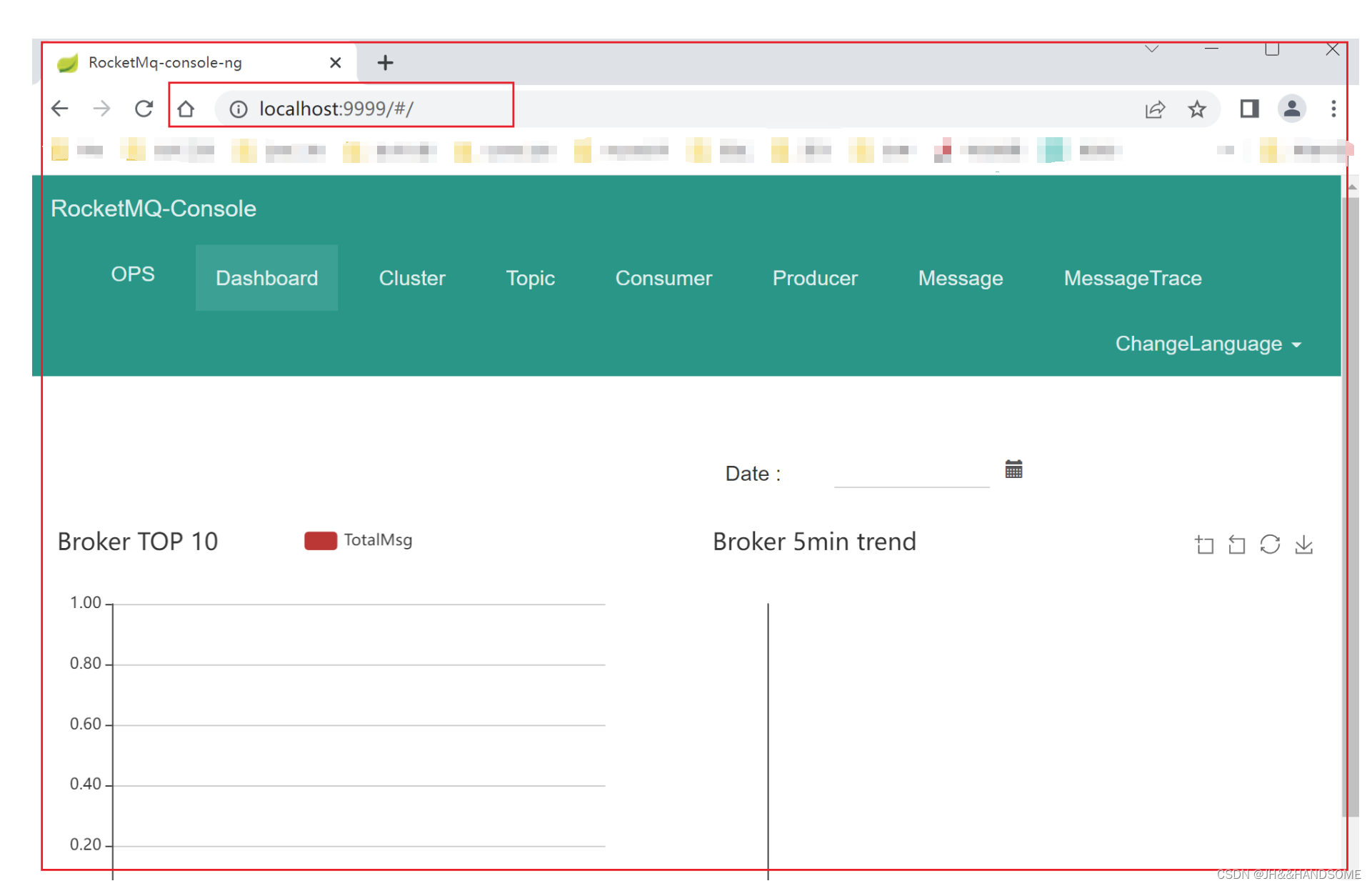Viewport: 1372px width, 886px height.
Task: Click the zoom reset chart icon
Action: point(1237,544)
